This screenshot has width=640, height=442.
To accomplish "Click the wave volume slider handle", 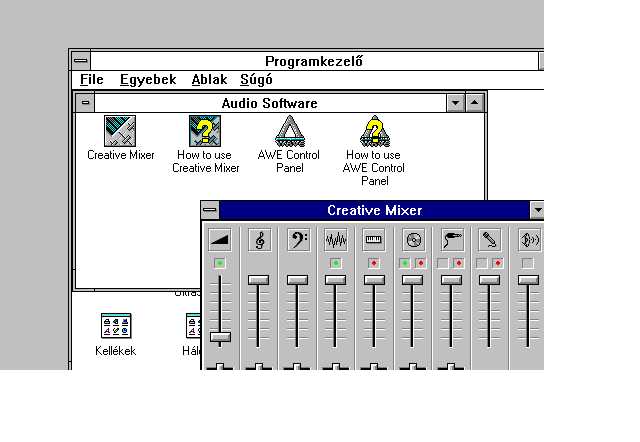I will pos(336,280).
